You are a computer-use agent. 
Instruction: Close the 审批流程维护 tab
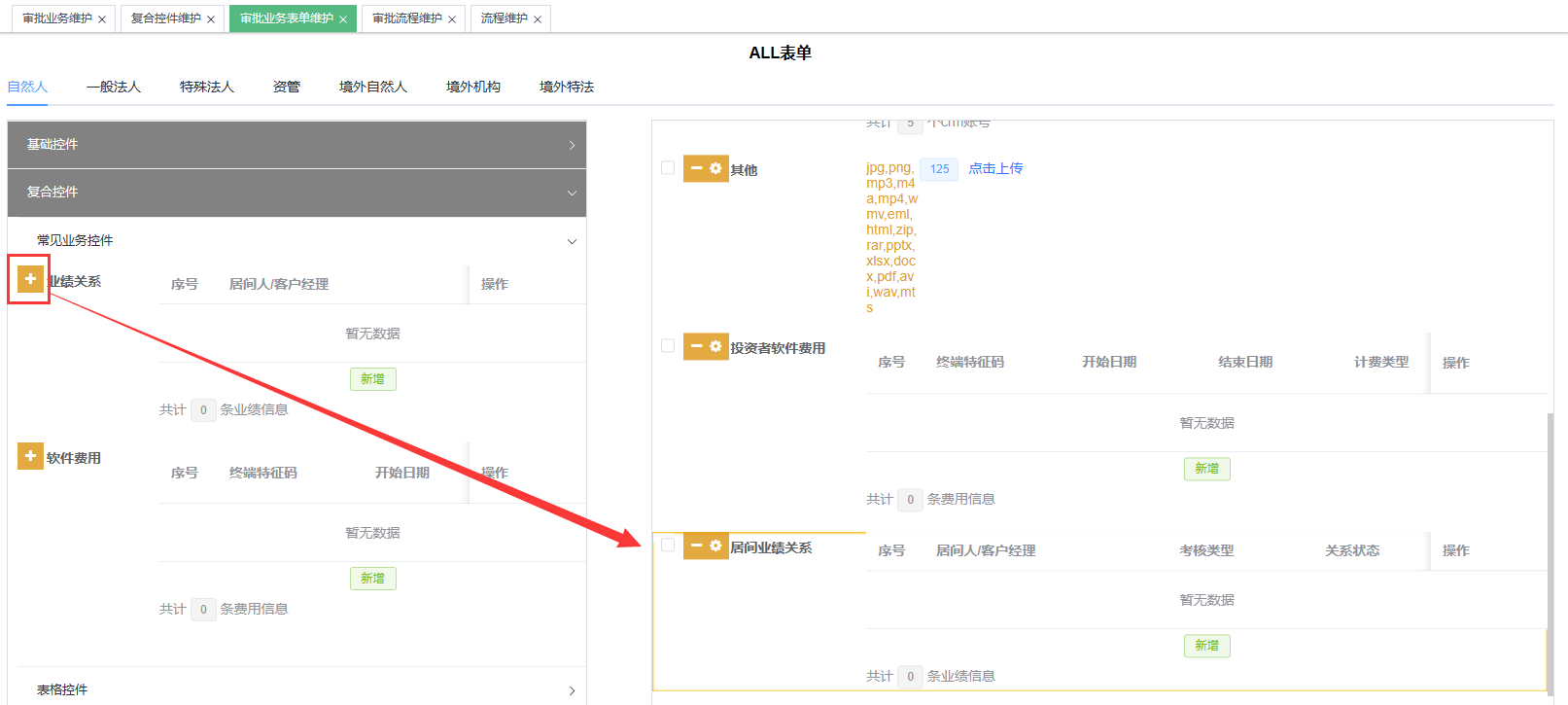pyautogui.click(x=452, y=19)
